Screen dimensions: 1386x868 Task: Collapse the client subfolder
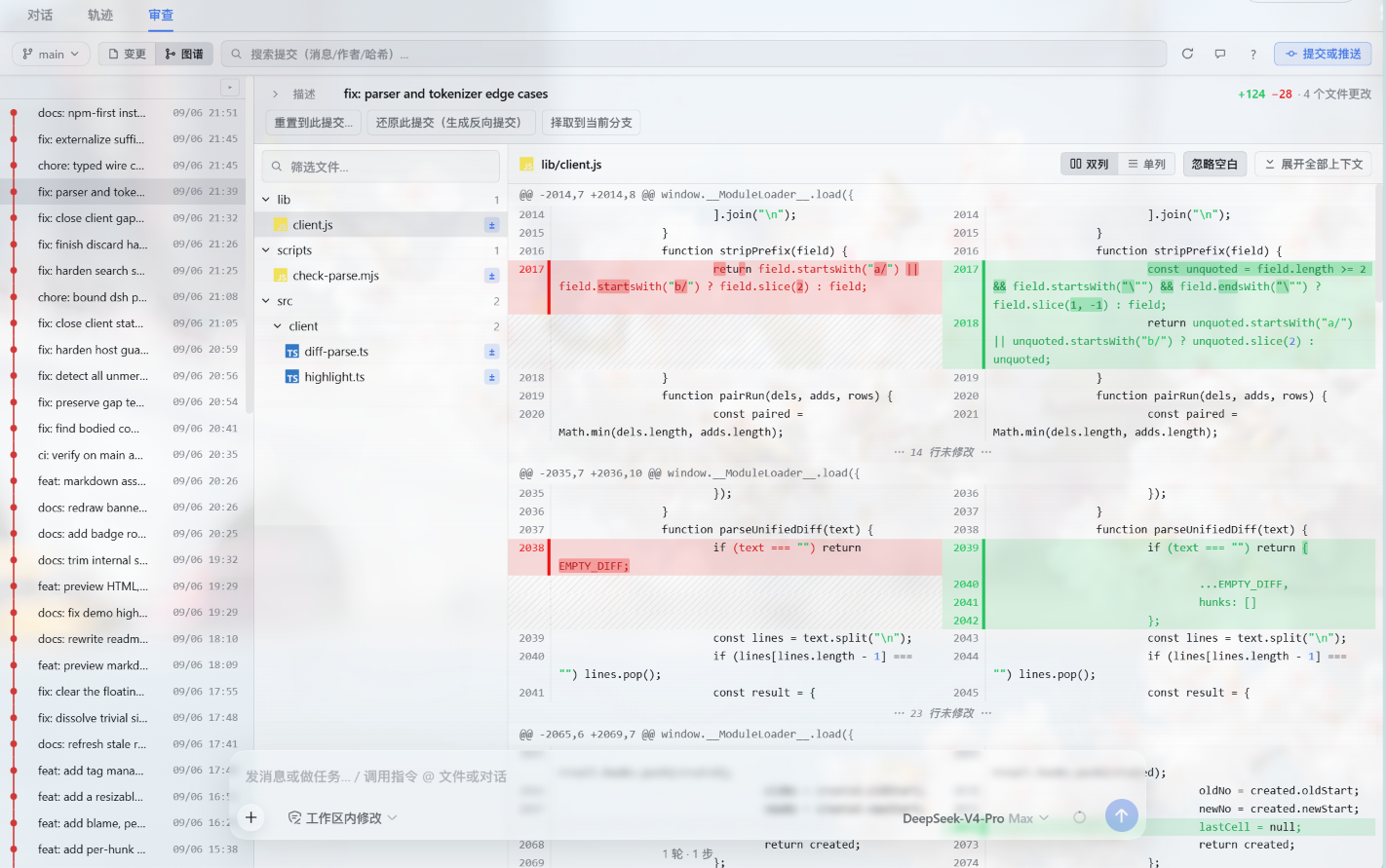coord(278,326)
